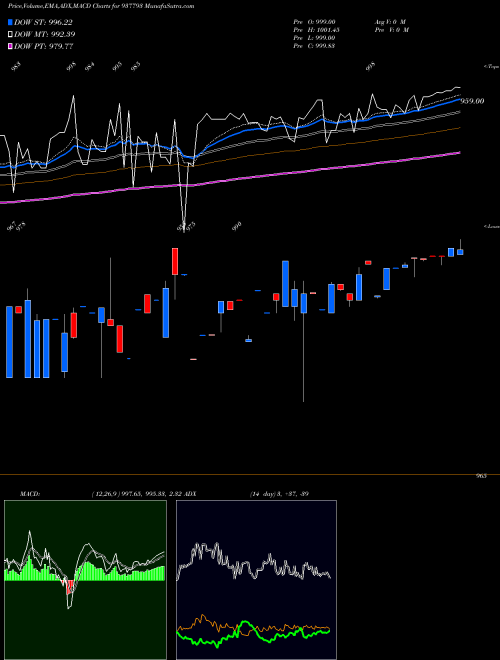This screenshot has width=500, height=660.
Task: Click the 963 axis label near orange line
Action: click(x=481, y=476)
